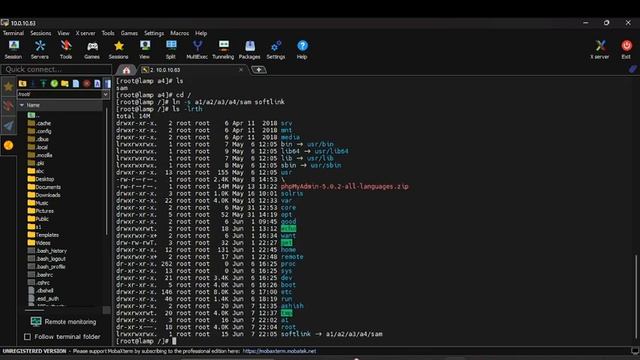Select the Documents folder
This screenshot has height=360, width=640.
(x=44, y=187)
